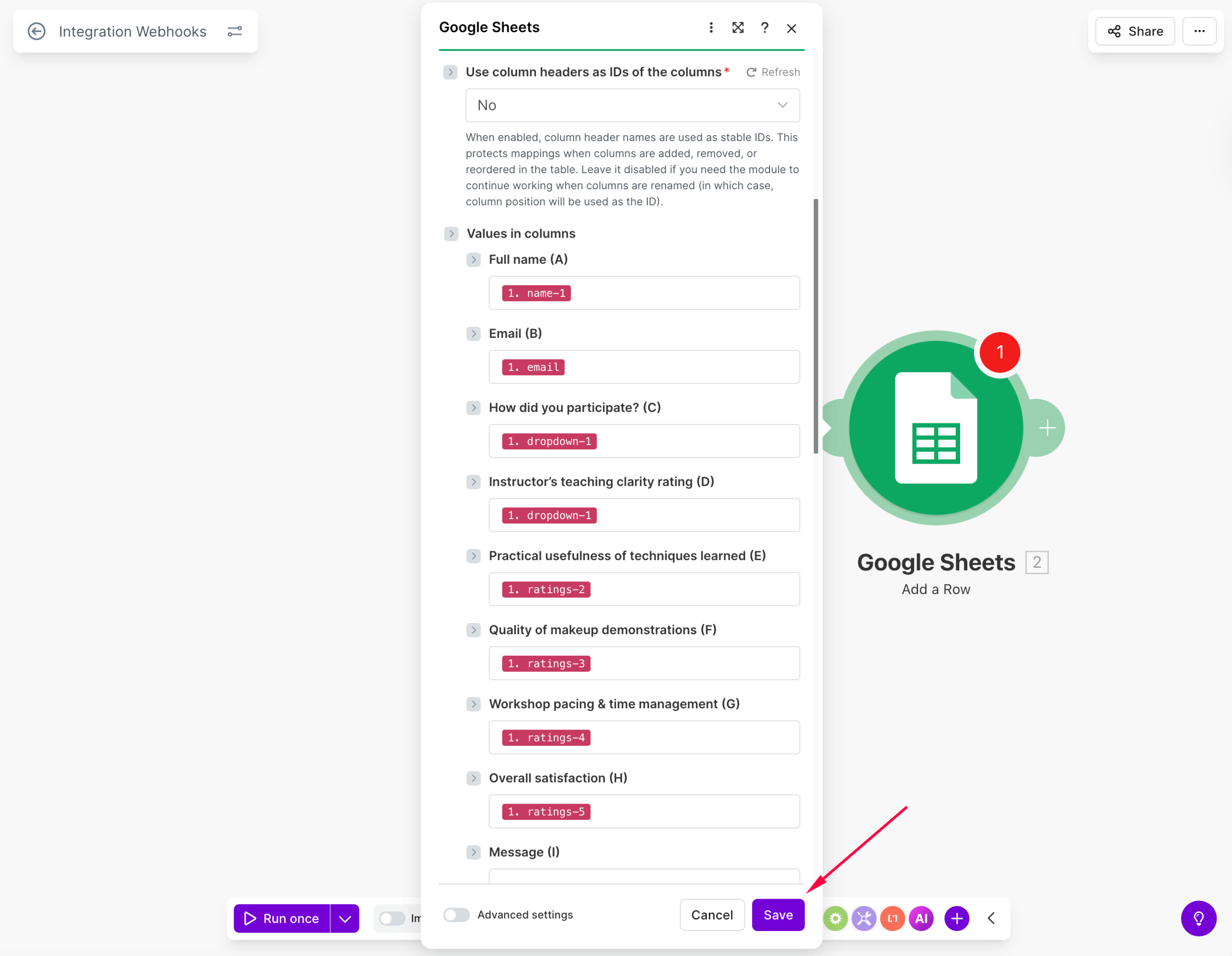The image size is (1232, 956).
Task: Select the Google Sheets module on canvas
Action: click(x=936, y=428)
